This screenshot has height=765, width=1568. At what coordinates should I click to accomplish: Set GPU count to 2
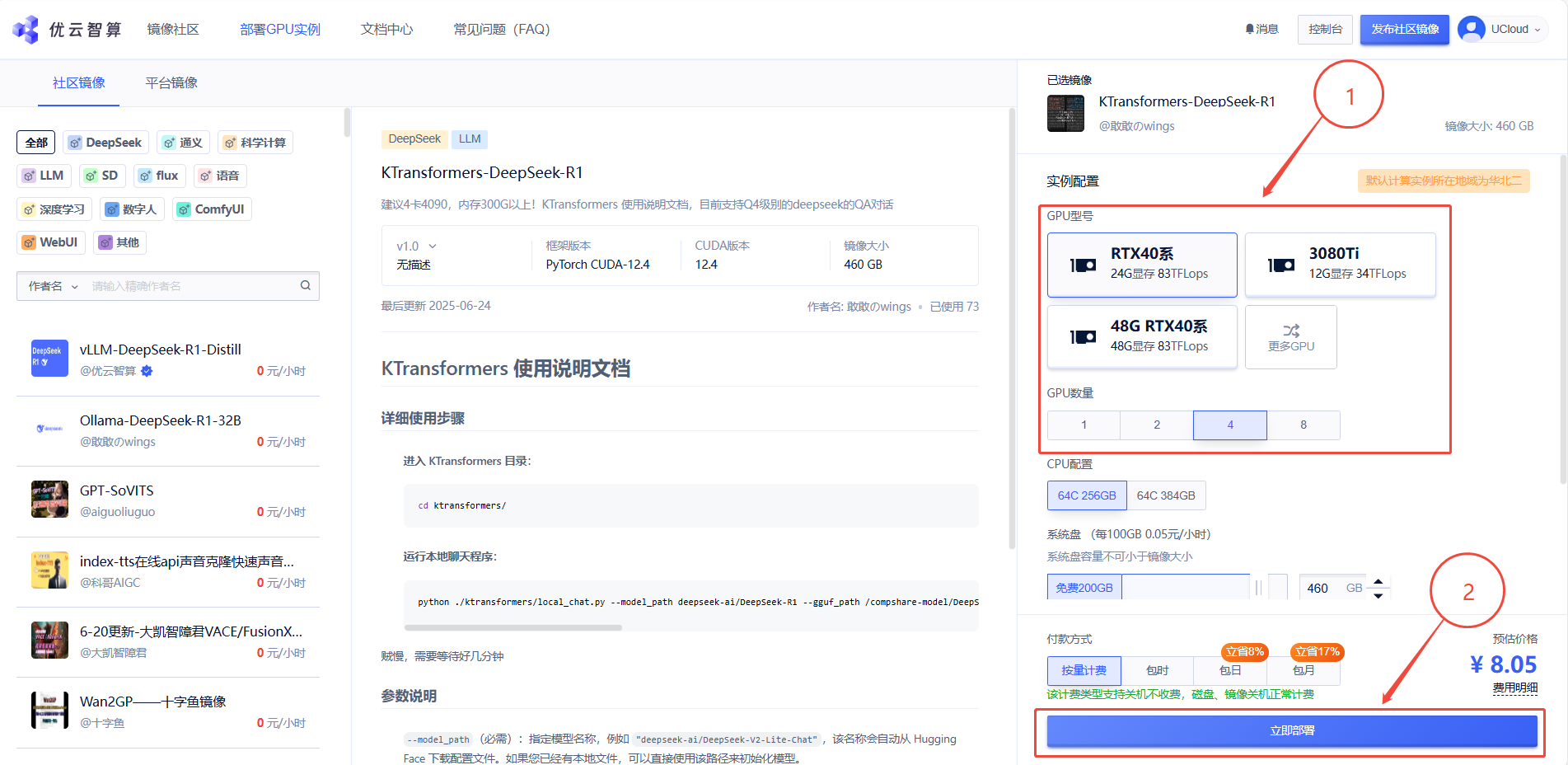(x=1157, y=425)
